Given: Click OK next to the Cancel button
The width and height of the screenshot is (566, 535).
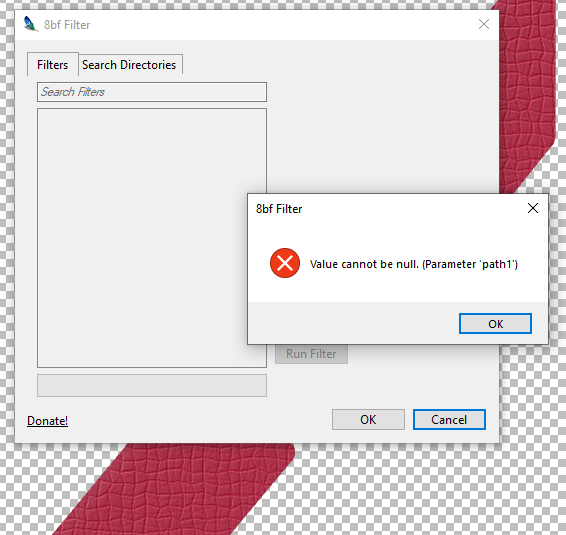Looking at the screenshot, I should coord(368,419).
